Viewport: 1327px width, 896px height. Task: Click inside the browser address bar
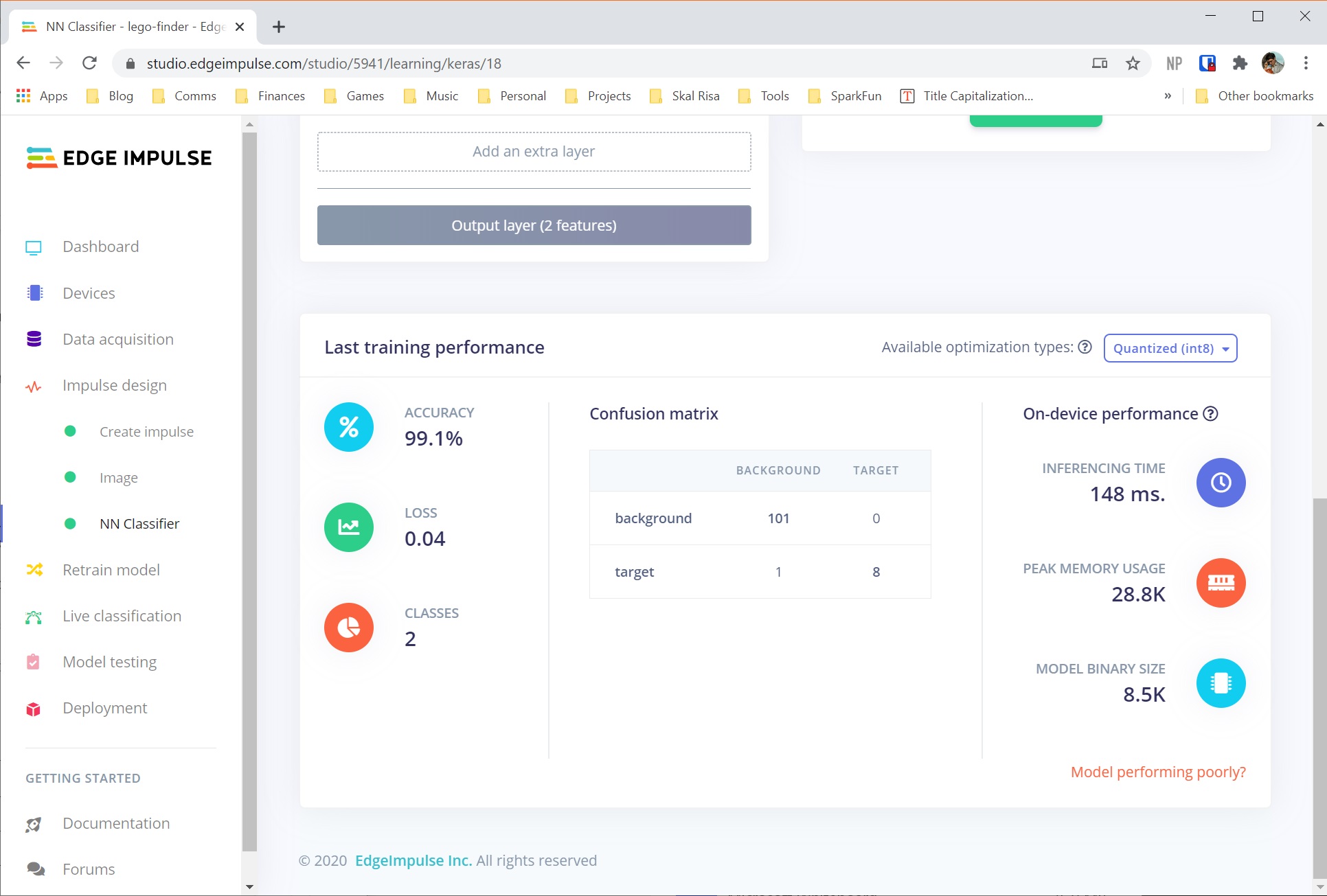[x=481, y=63]
